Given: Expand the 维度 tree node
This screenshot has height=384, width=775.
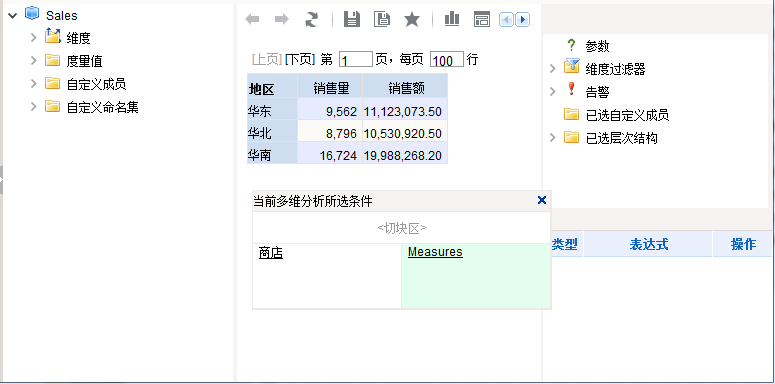Looking at the screenshot, I should pyautogui.click(x=33, y=37).
